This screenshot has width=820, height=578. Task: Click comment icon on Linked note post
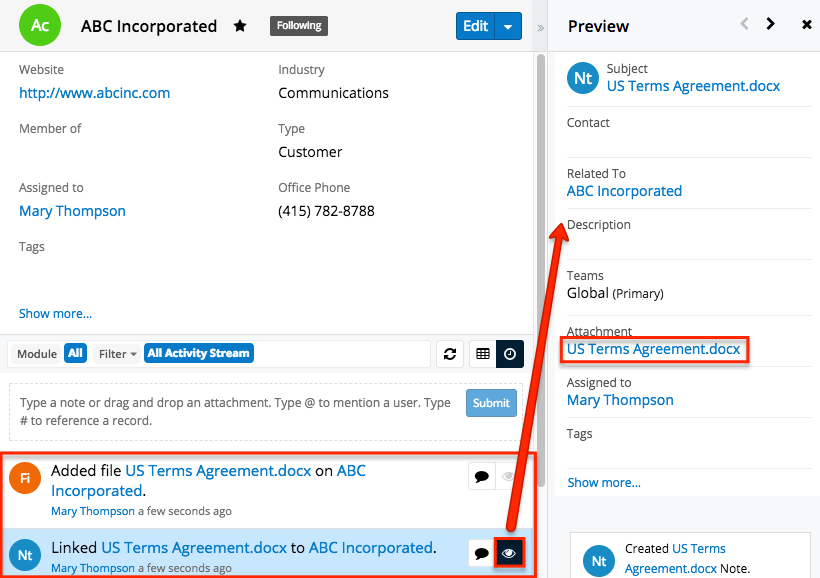point(482,552)
